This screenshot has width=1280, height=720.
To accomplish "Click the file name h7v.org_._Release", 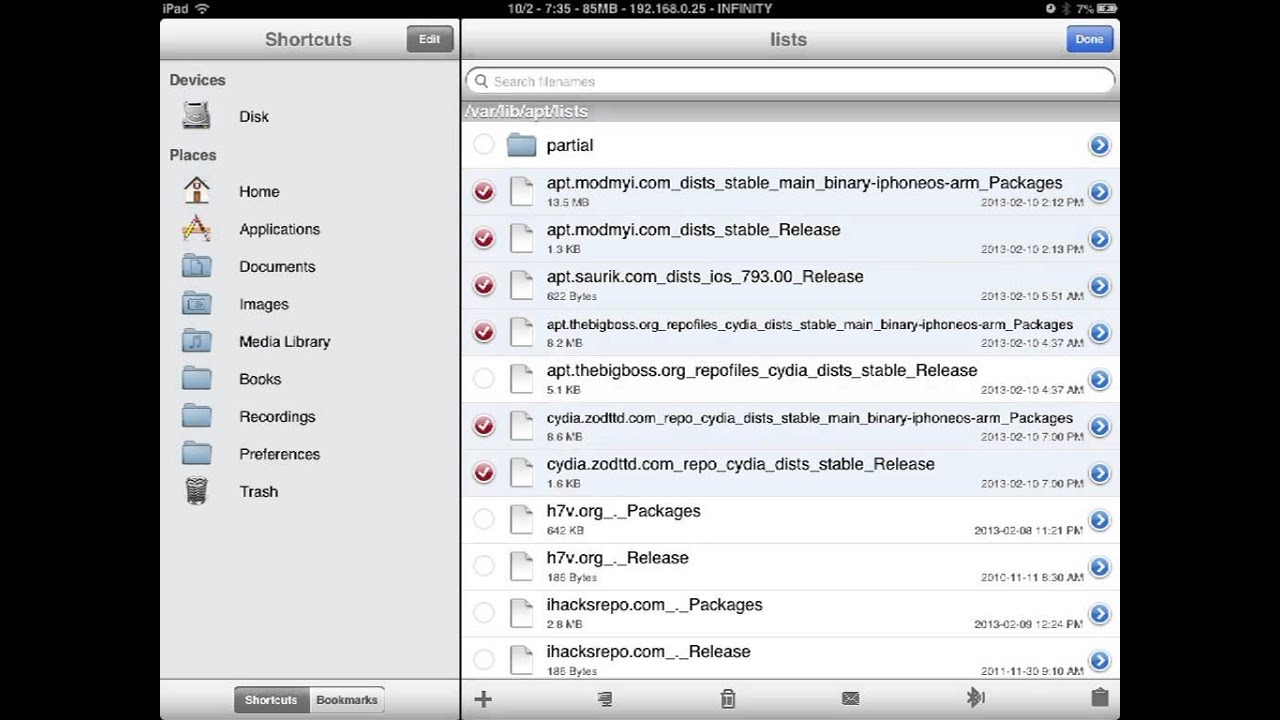I will pos(617,558).
